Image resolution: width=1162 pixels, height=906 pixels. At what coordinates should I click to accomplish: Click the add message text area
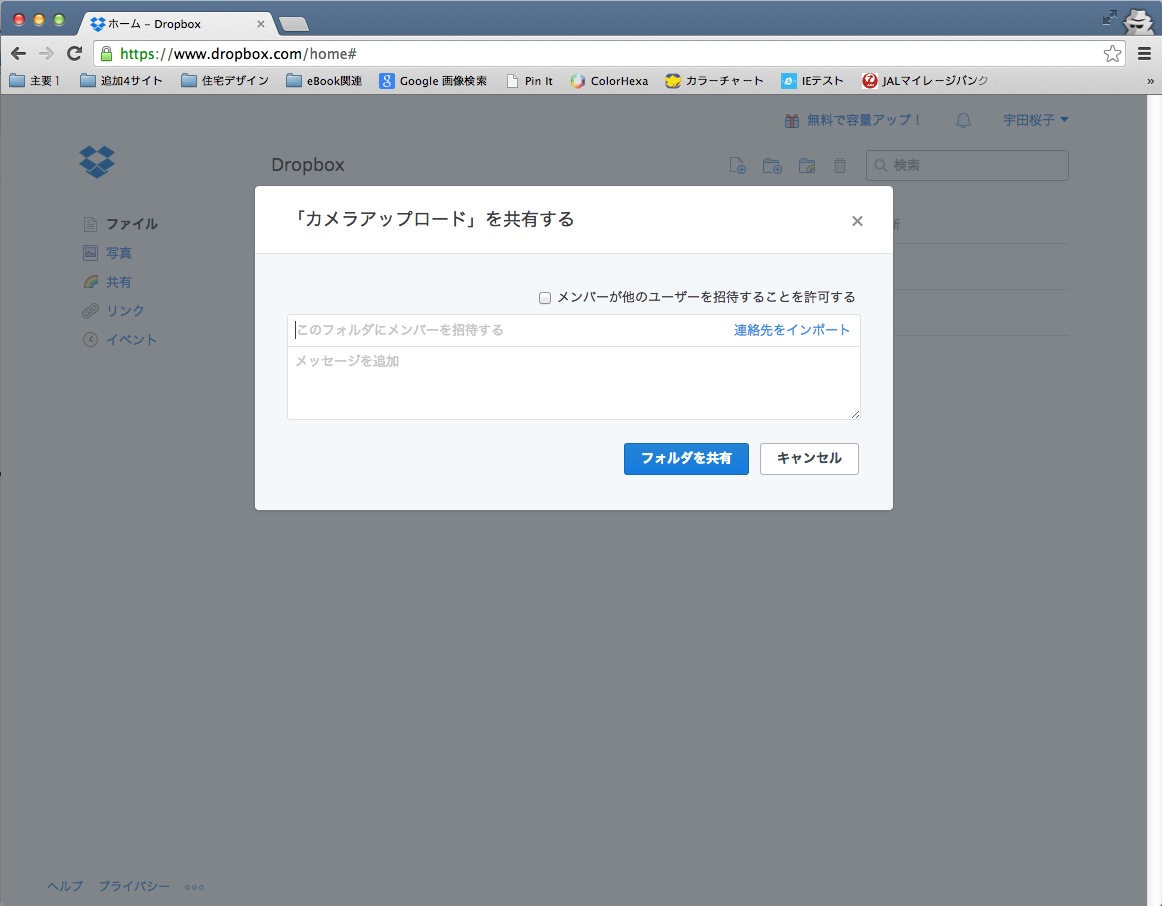coord(574,383)
